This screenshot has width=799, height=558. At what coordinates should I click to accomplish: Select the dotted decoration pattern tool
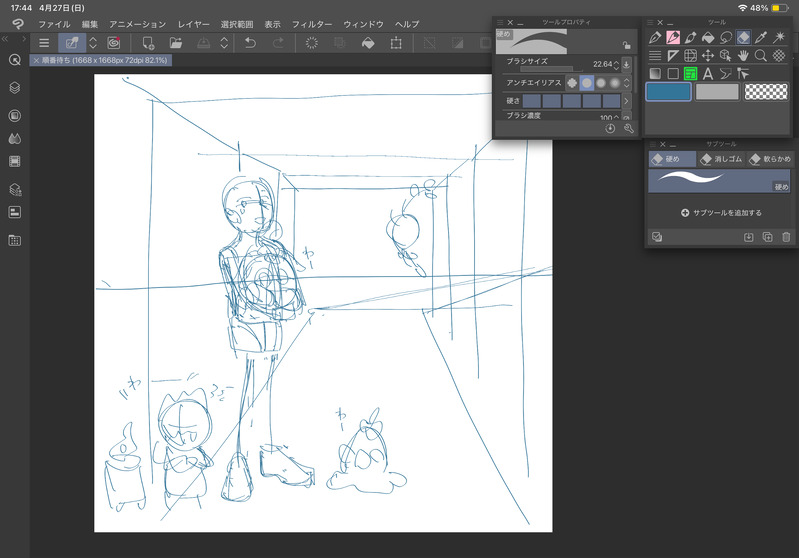pos(779,56)
